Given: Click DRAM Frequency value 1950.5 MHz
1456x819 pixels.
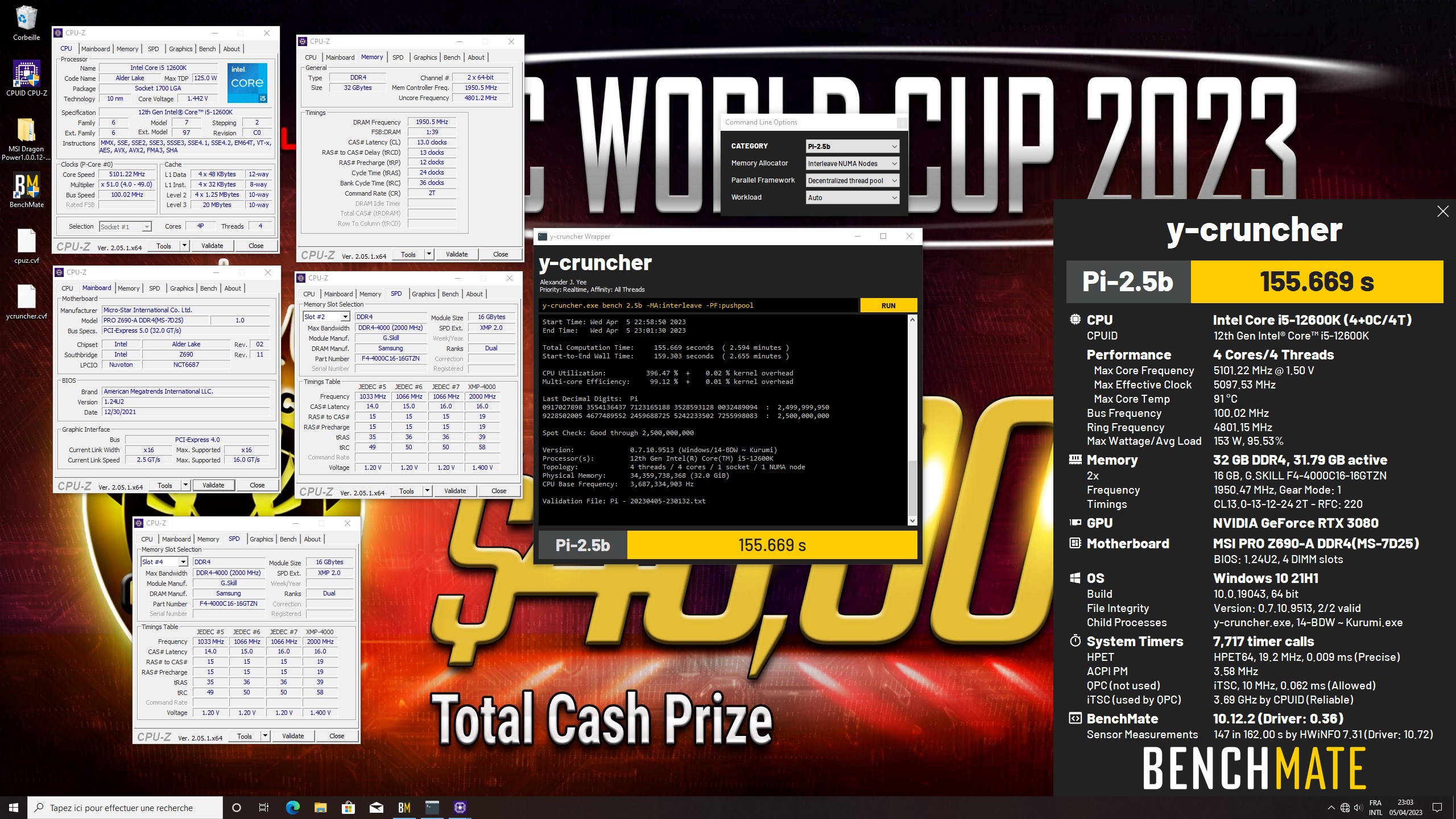Looking at the screenshot, I should (x=432, y=122).
